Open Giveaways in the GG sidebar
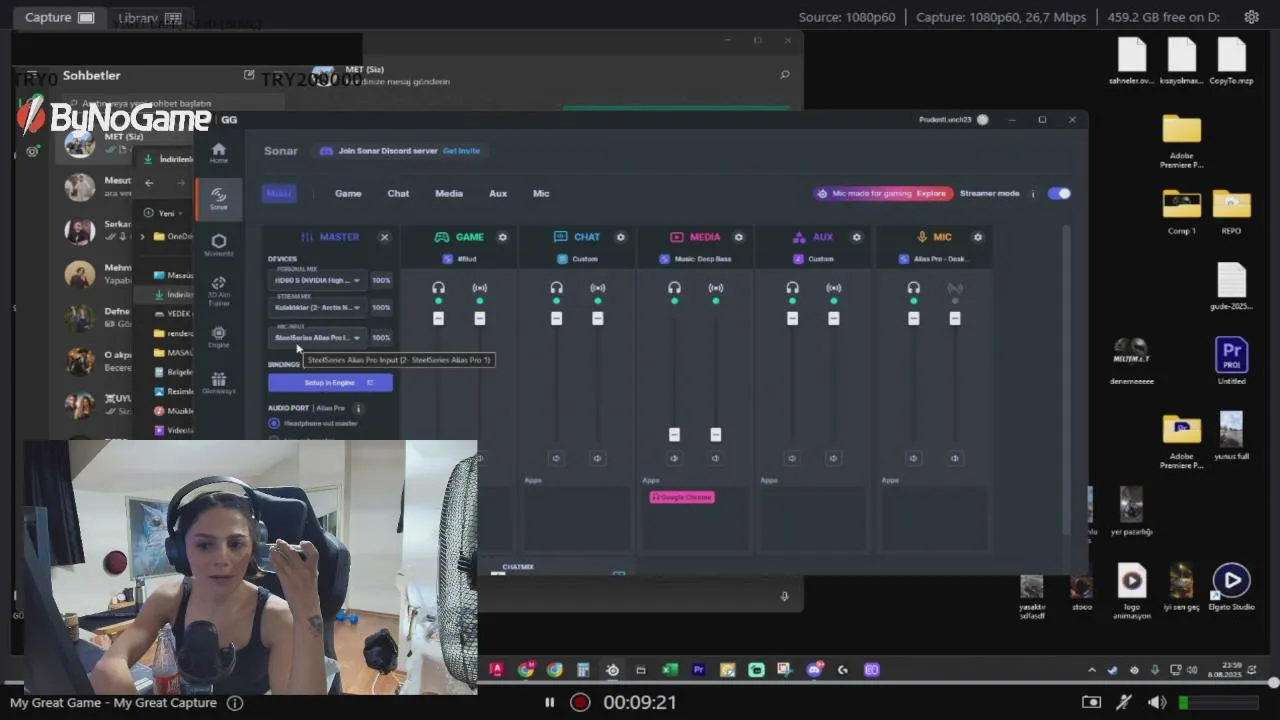1280x720 pixels. [218, 383]
